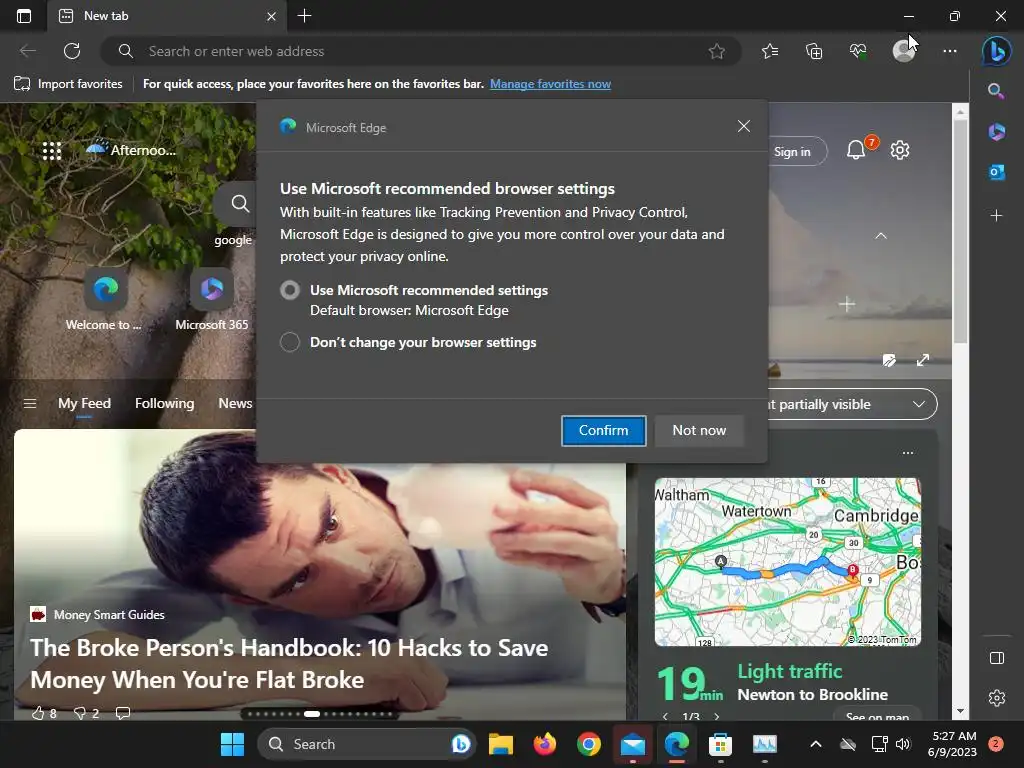Select Don't change your browser settings
Image resolution: width=1024 pixels, height=768 pixels.
tap(290, 342)
